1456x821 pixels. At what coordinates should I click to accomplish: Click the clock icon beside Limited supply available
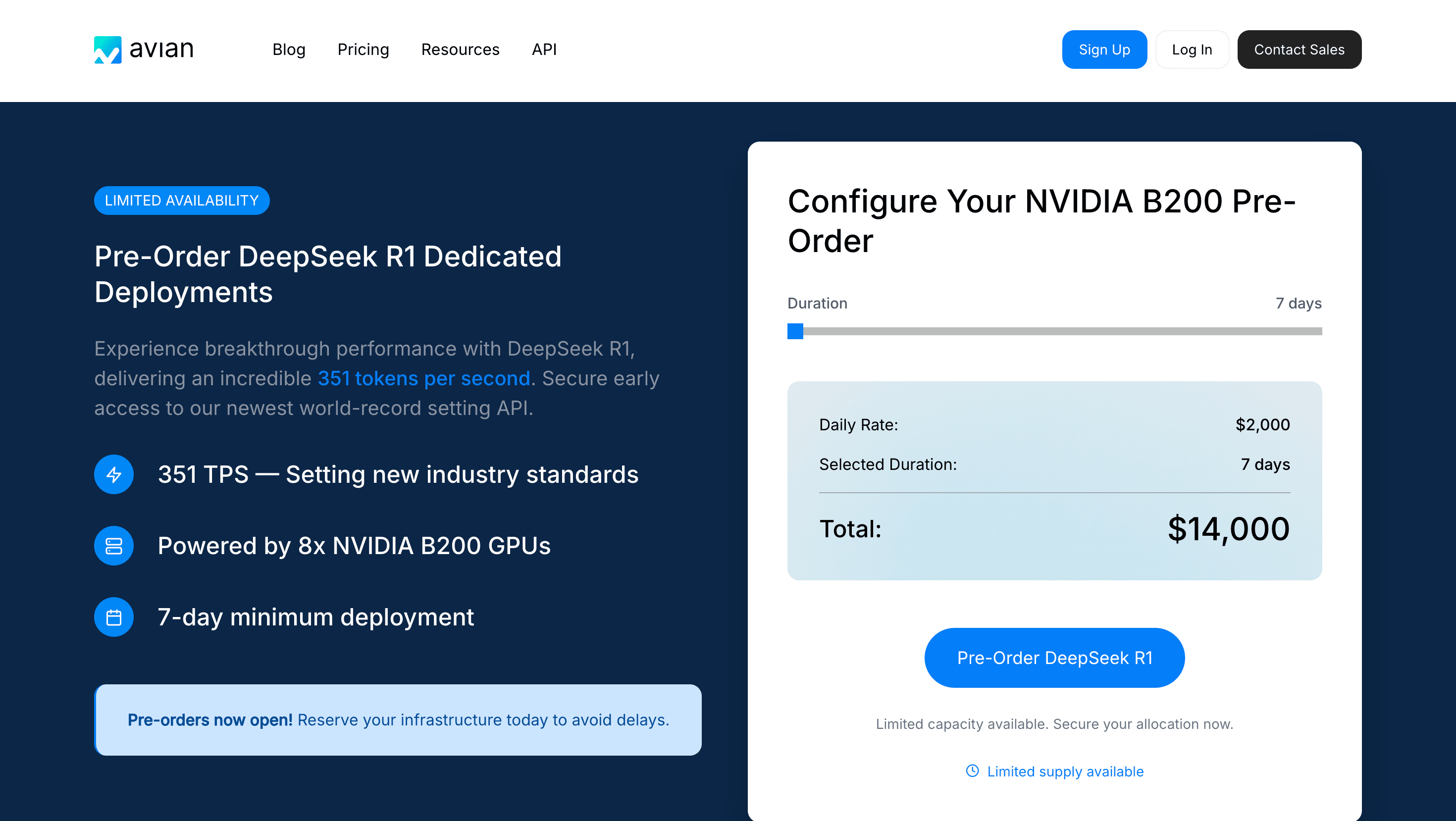[x=972, y=771]
